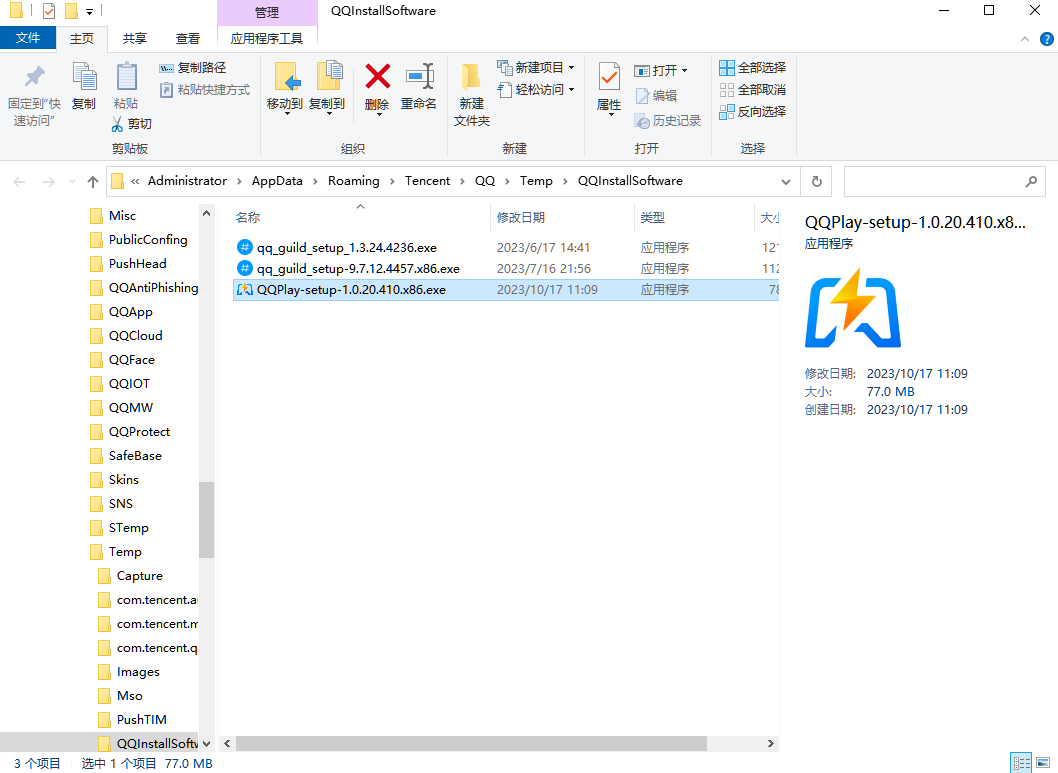This screenshot has width=1058, height=773.
Task: Open the Easy access dropdown
Action: (x=536, y=90)
